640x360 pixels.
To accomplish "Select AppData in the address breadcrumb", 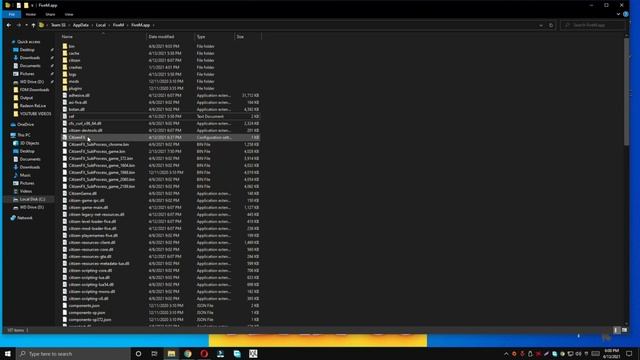I will pyautogui.click(x=81, y=25).
